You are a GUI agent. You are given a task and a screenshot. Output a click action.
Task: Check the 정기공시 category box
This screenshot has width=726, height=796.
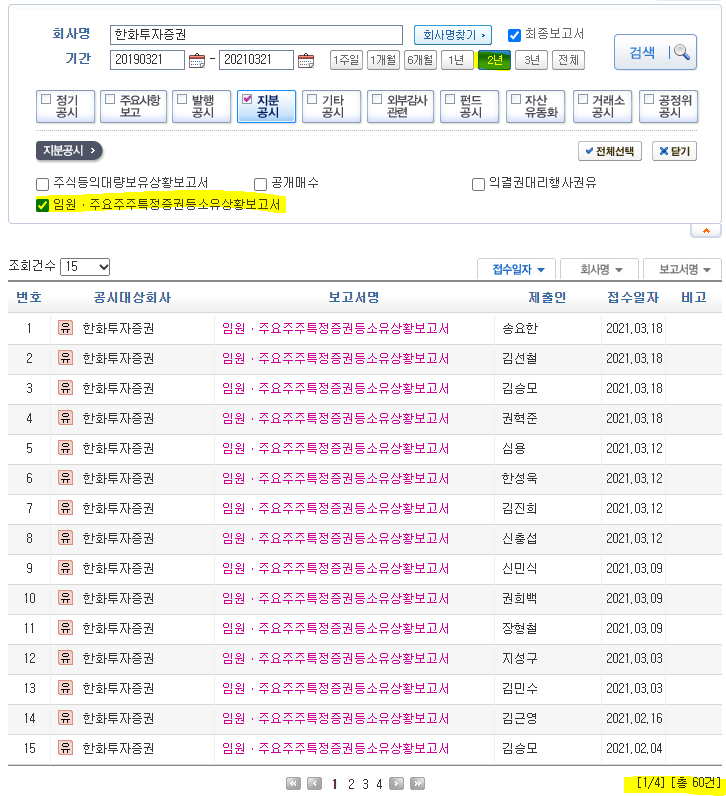(46, 99)
